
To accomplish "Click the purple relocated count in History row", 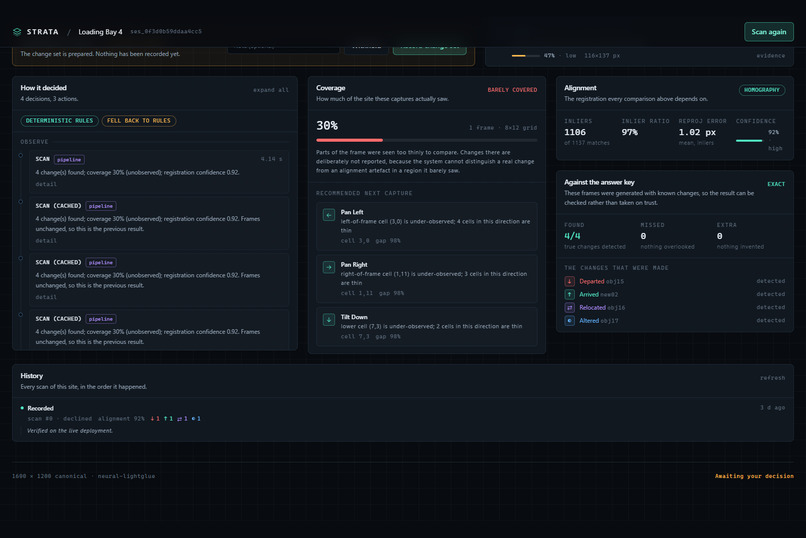I will (182, 419).
